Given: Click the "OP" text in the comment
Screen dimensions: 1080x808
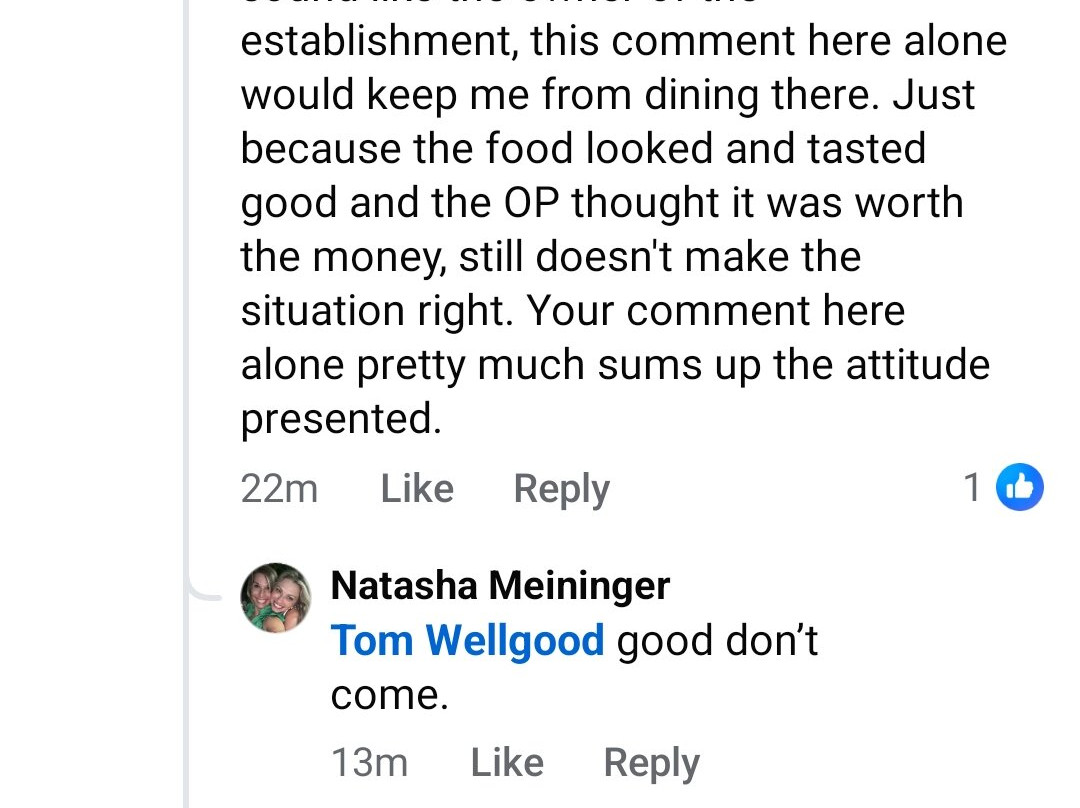Looking at the screenshot, I should [x=531, y=203].
